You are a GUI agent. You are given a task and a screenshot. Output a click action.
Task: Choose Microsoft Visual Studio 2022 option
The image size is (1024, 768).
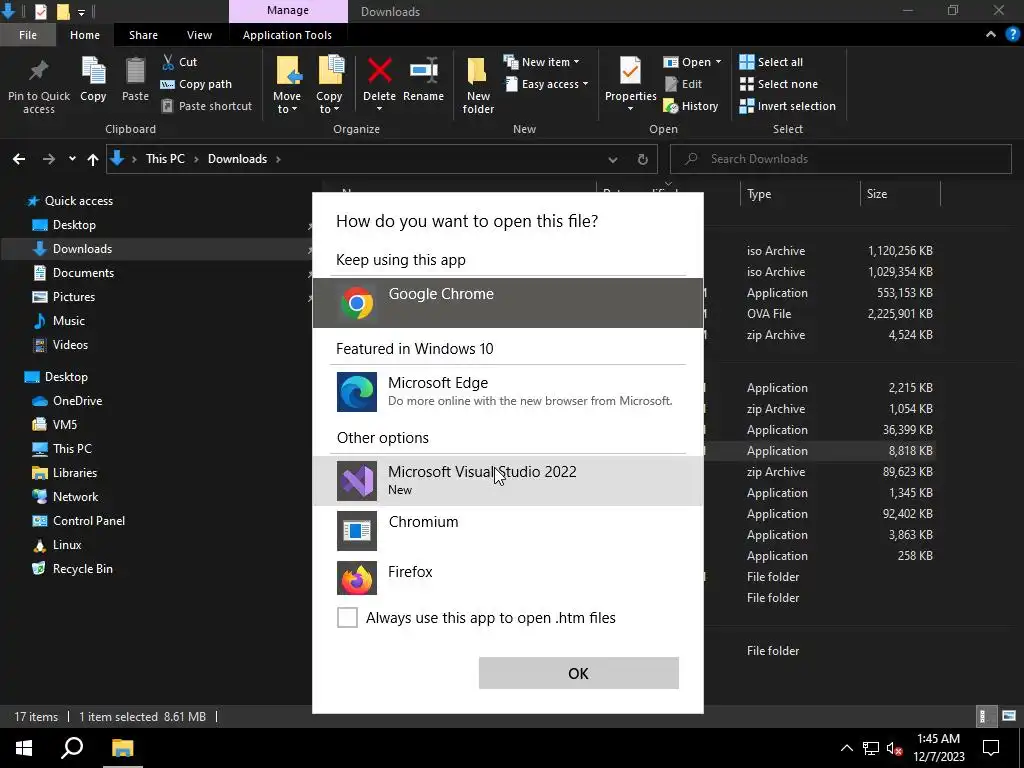508,481
